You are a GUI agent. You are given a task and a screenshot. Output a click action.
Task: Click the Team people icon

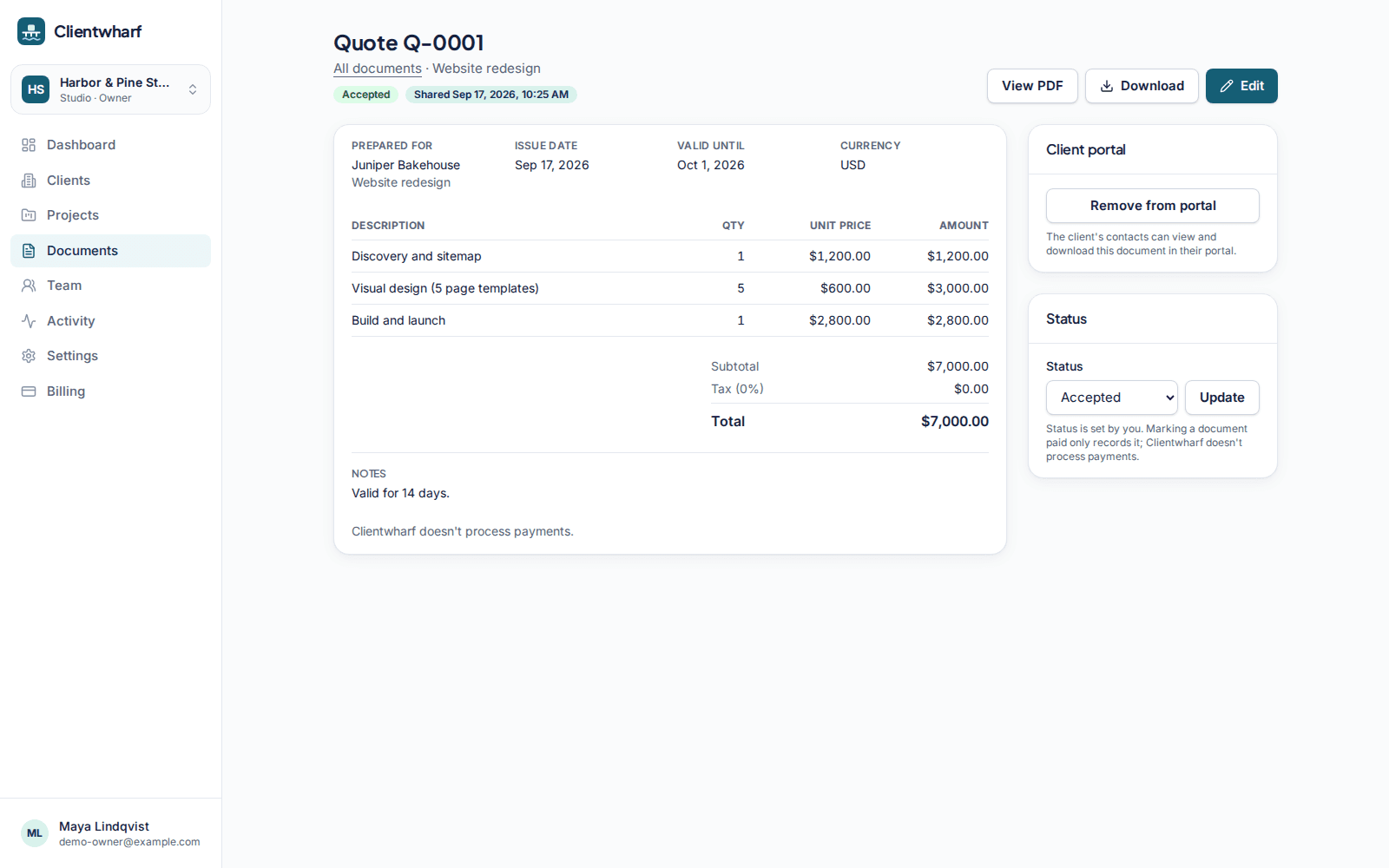(x=29, y=286)
